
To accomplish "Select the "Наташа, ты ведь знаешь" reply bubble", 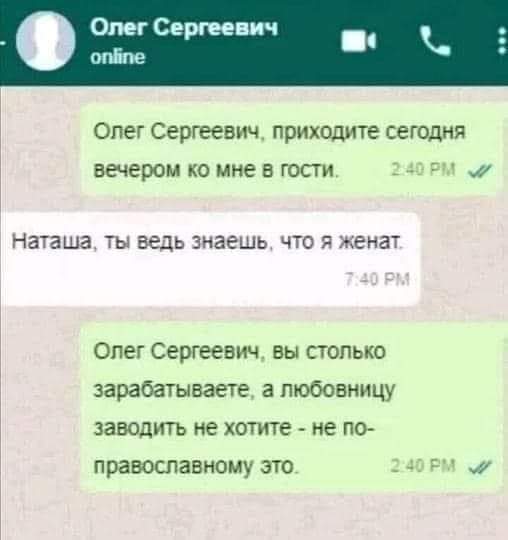I will [x=210, y=259].
